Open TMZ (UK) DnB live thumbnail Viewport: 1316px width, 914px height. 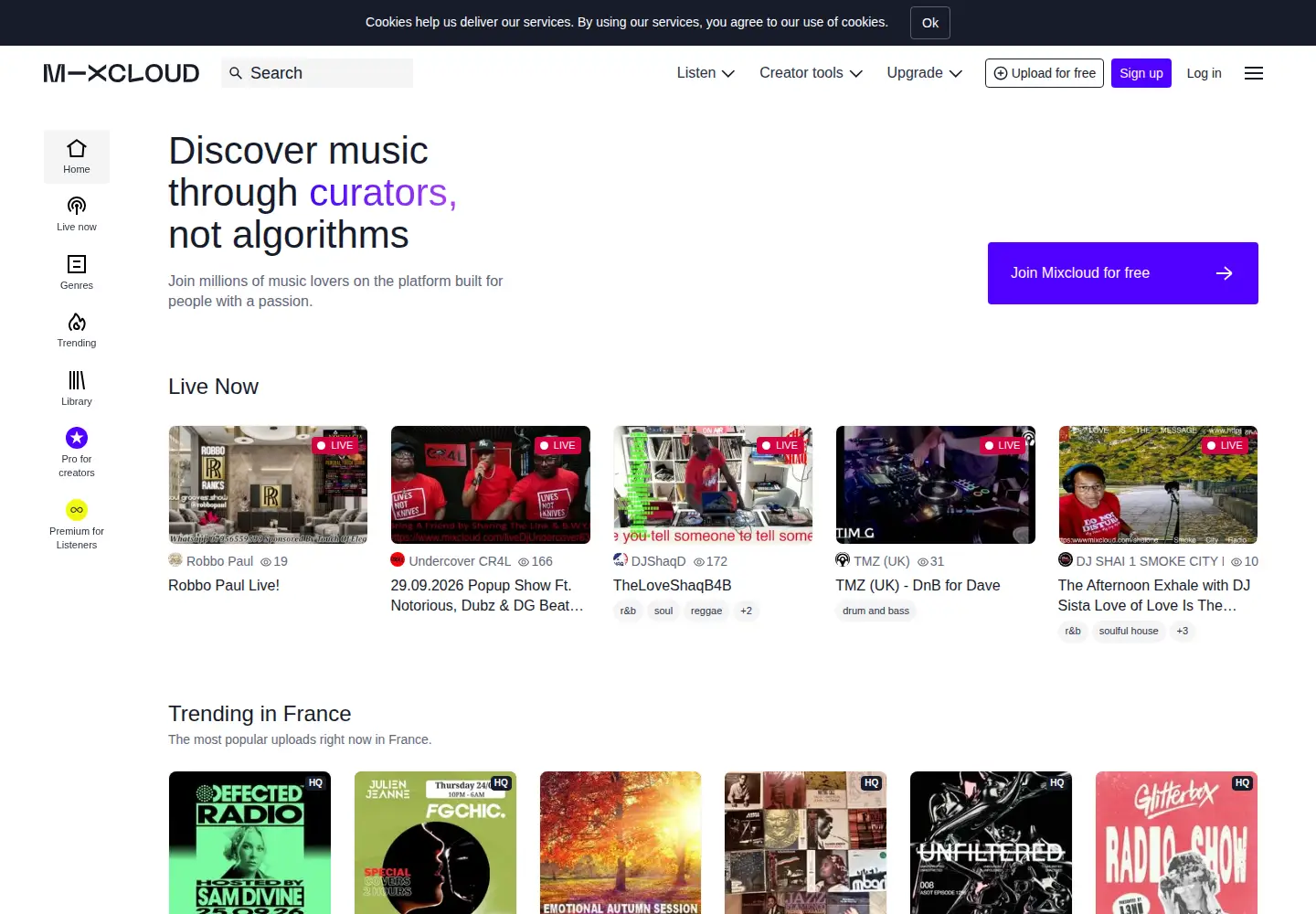pyautogui.click(x=936, y=484)
